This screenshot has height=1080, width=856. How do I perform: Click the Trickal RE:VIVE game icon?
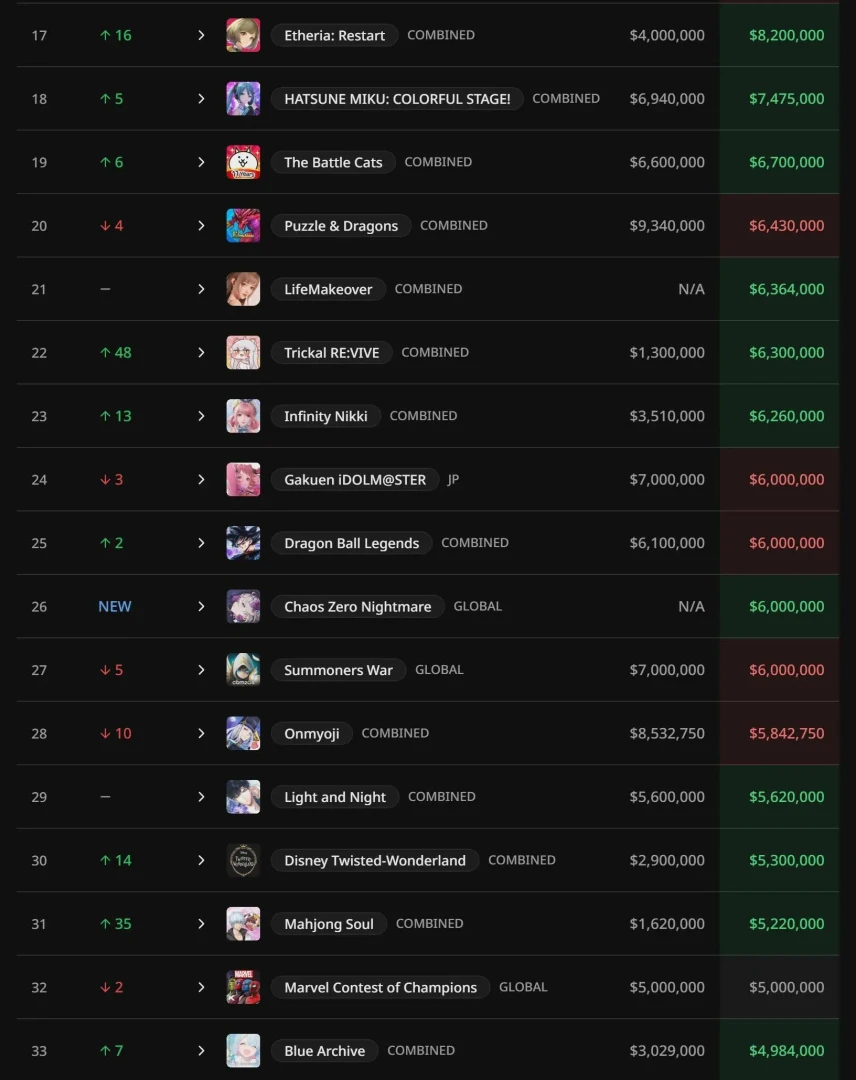tap(243, 353)
